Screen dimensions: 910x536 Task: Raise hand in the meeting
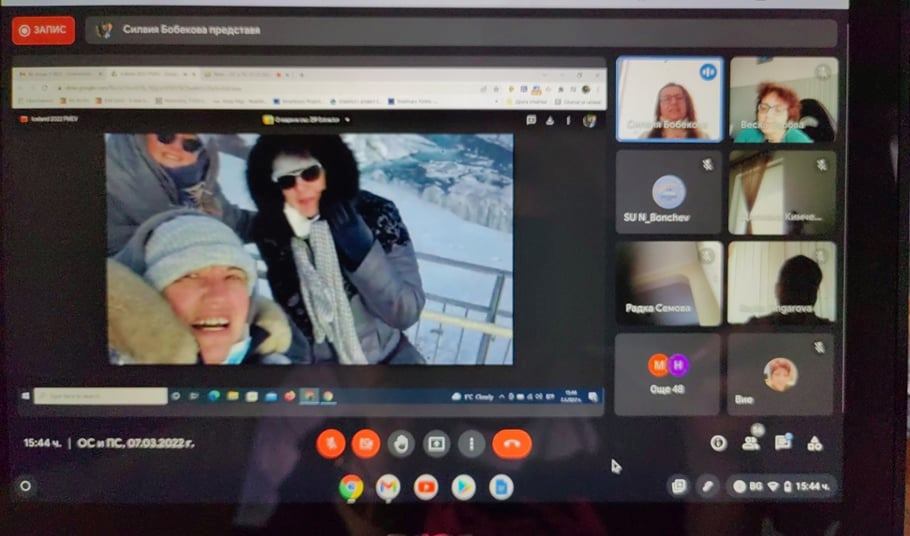coord(401,443)
